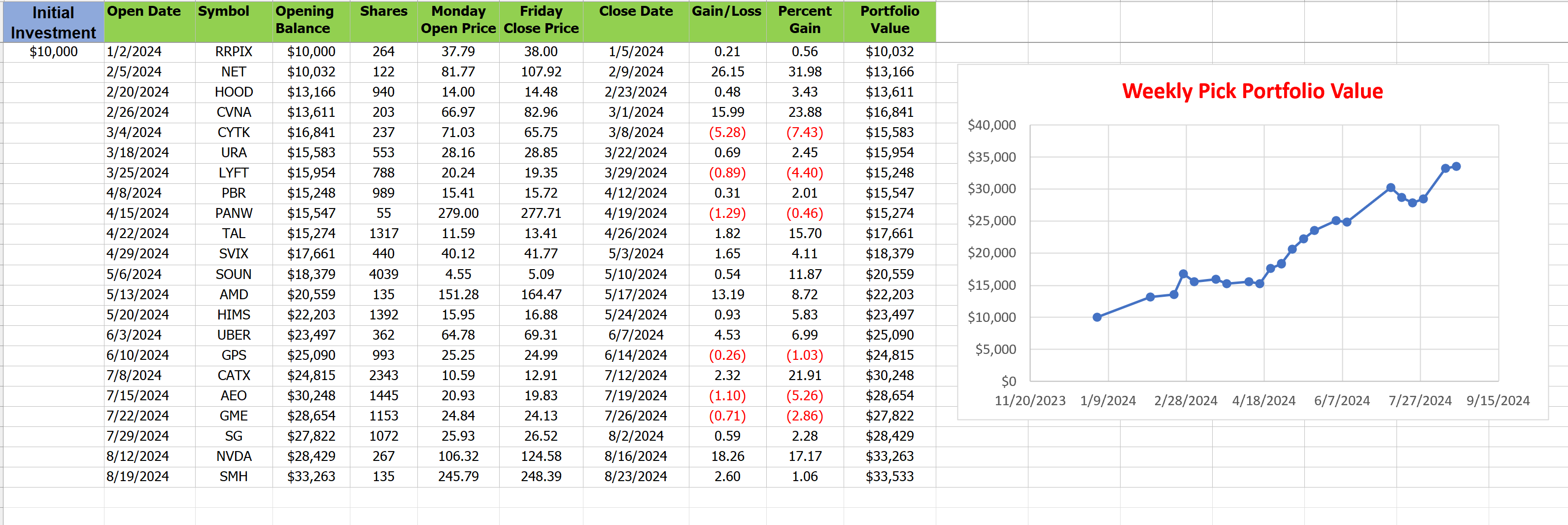Click the Weekly Pick Portfolio Value chart title
Viewport: 1568px width, 525px height.
[x=1252, y=91]
